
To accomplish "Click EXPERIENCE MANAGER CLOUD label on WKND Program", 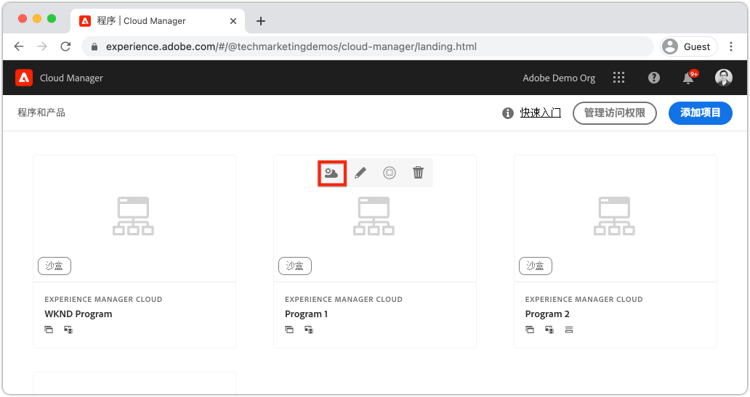I will 103,299.
